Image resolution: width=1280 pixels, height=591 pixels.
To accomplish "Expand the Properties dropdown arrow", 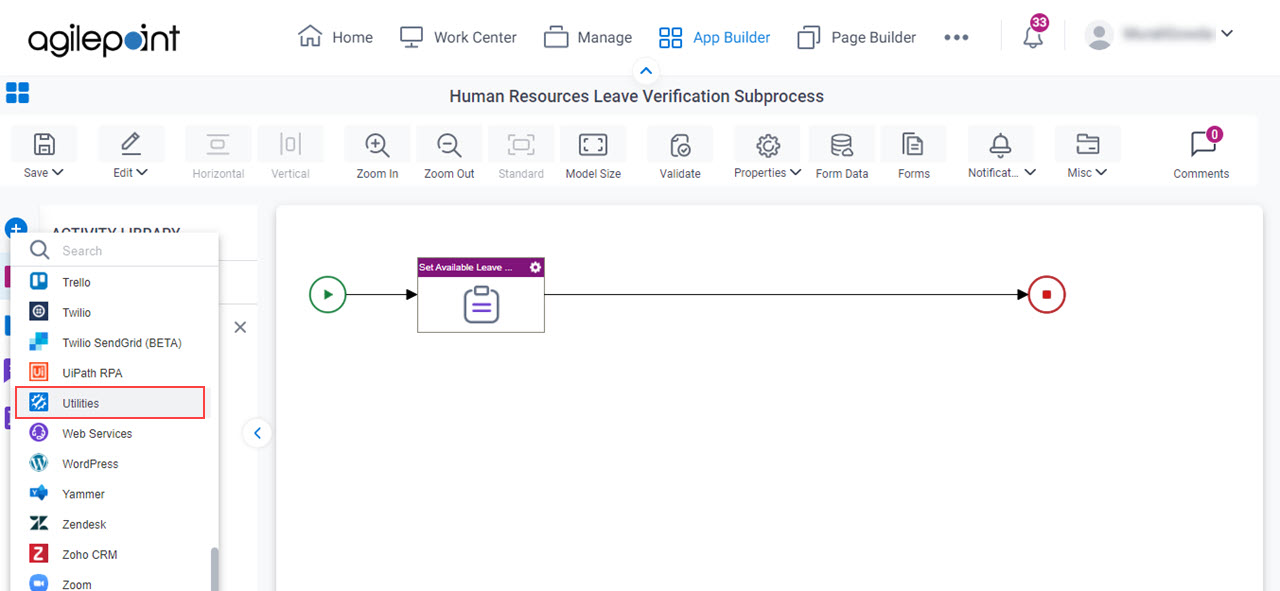I will (796, 172).
